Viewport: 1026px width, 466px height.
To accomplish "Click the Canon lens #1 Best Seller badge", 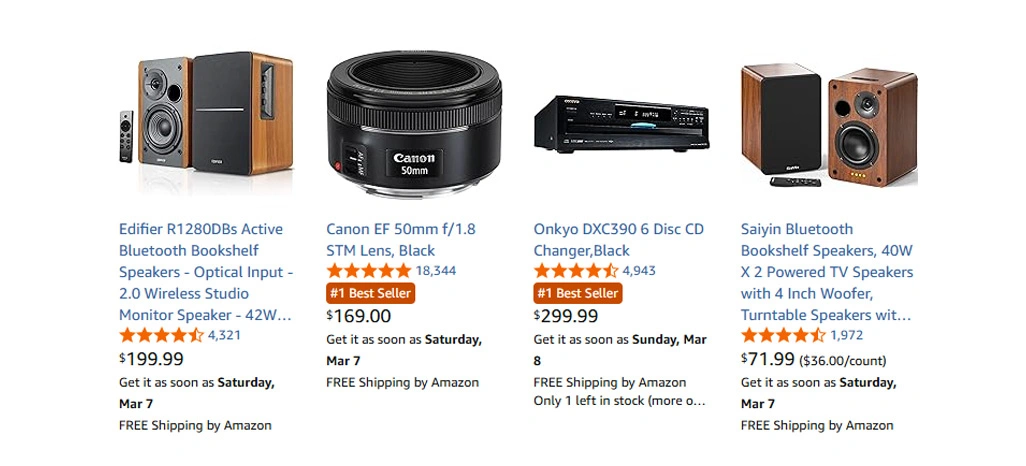I will pyautogui.click(x=370, y=293).
